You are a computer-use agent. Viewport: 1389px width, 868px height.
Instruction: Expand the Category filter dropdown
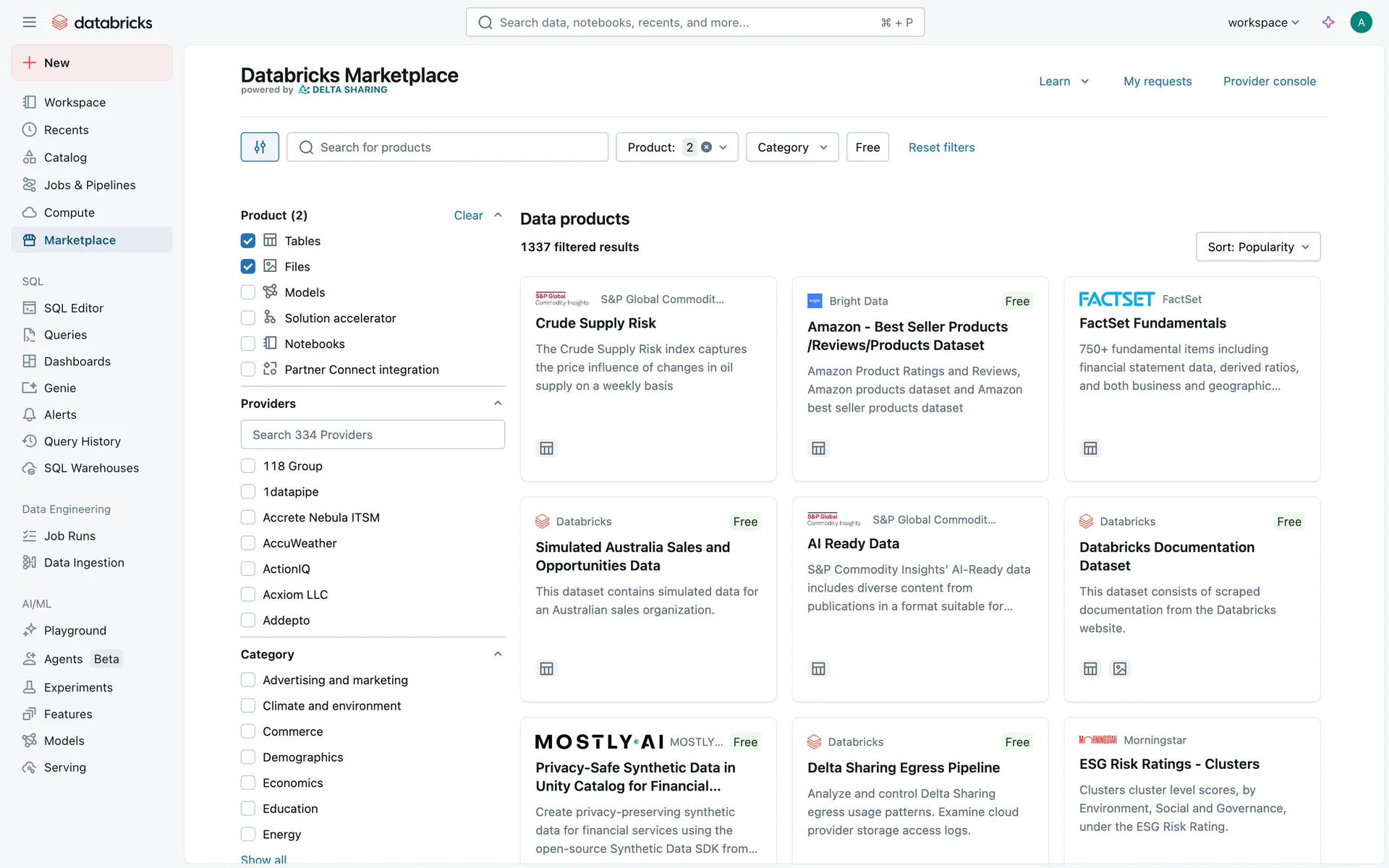click(x=791, y=147)
